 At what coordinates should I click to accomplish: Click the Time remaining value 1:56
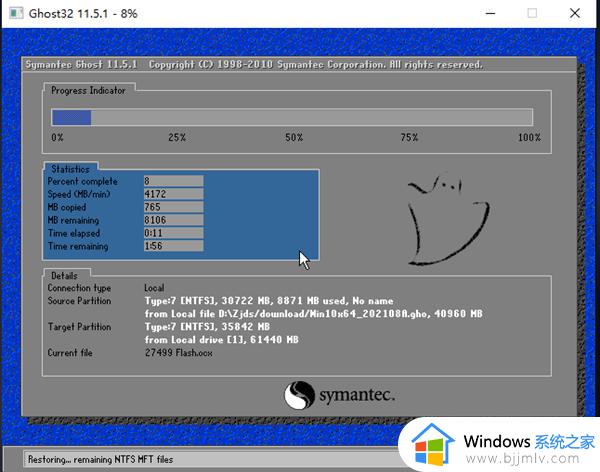click(173, 246)
